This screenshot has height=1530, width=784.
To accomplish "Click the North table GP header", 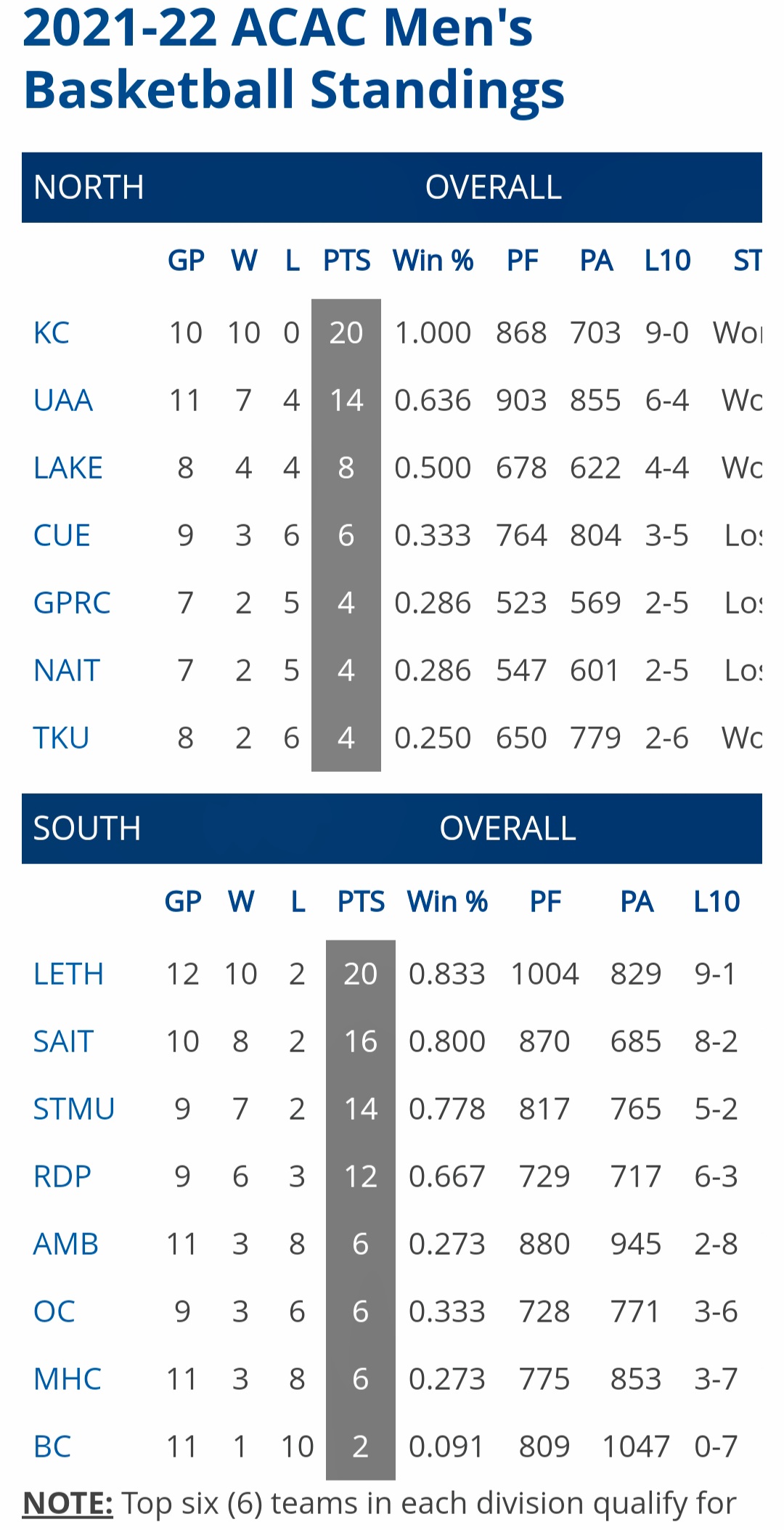I will 186,261.
